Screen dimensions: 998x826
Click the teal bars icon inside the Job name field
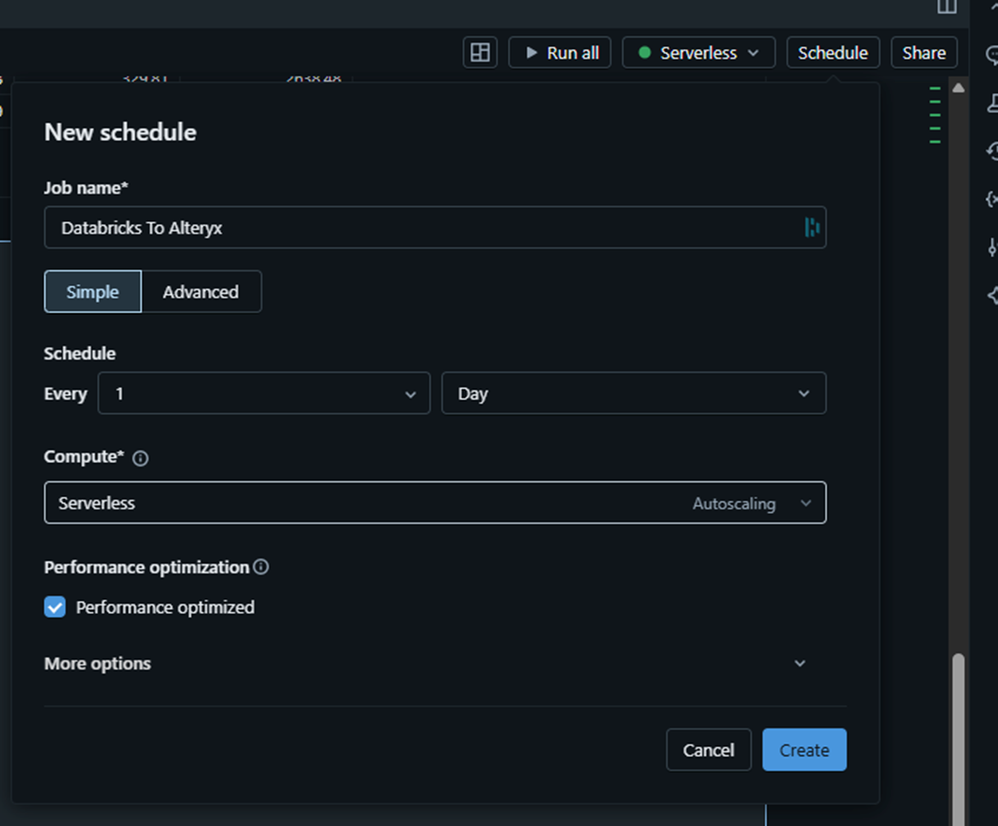pos(812,227)
